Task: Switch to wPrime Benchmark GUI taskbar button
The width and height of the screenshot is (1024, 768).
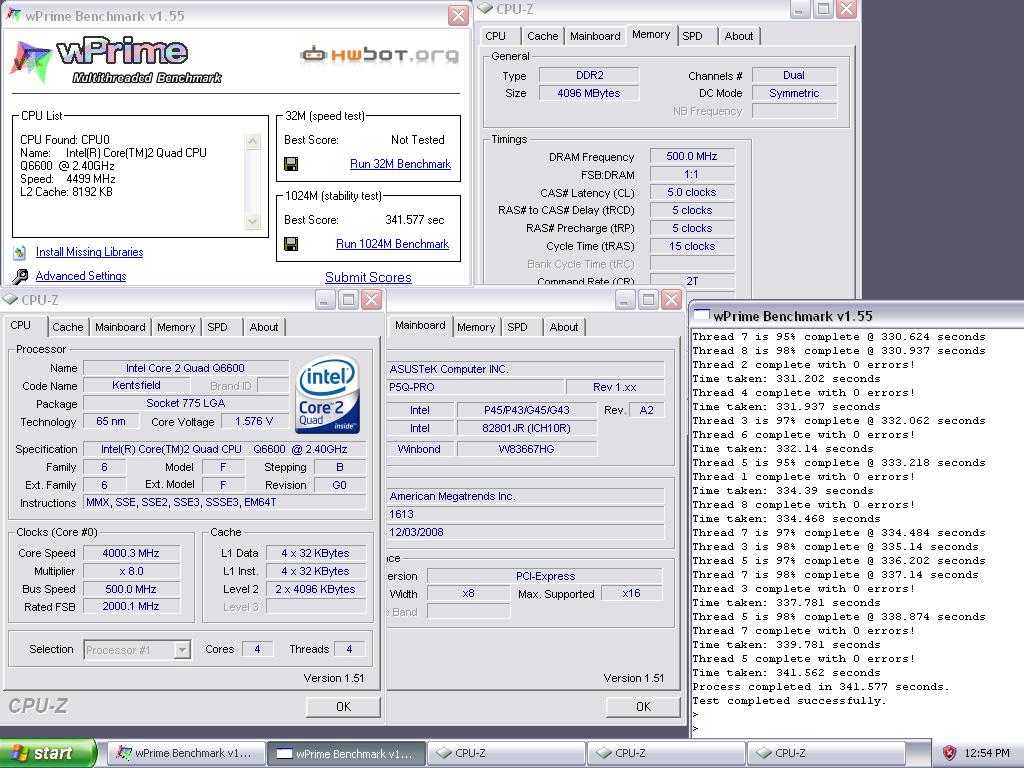Action: tap(186, 753)
